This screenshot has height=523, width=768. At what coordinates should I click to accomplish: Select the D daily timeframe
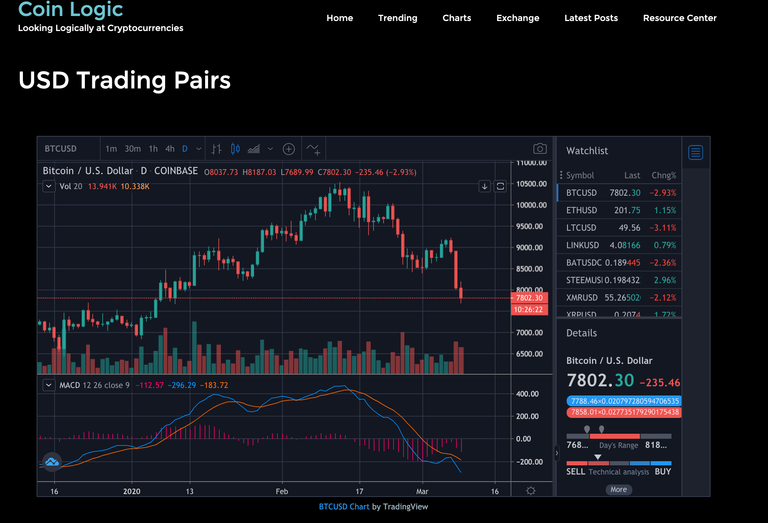pyautogui.click(x=185, y=149)
